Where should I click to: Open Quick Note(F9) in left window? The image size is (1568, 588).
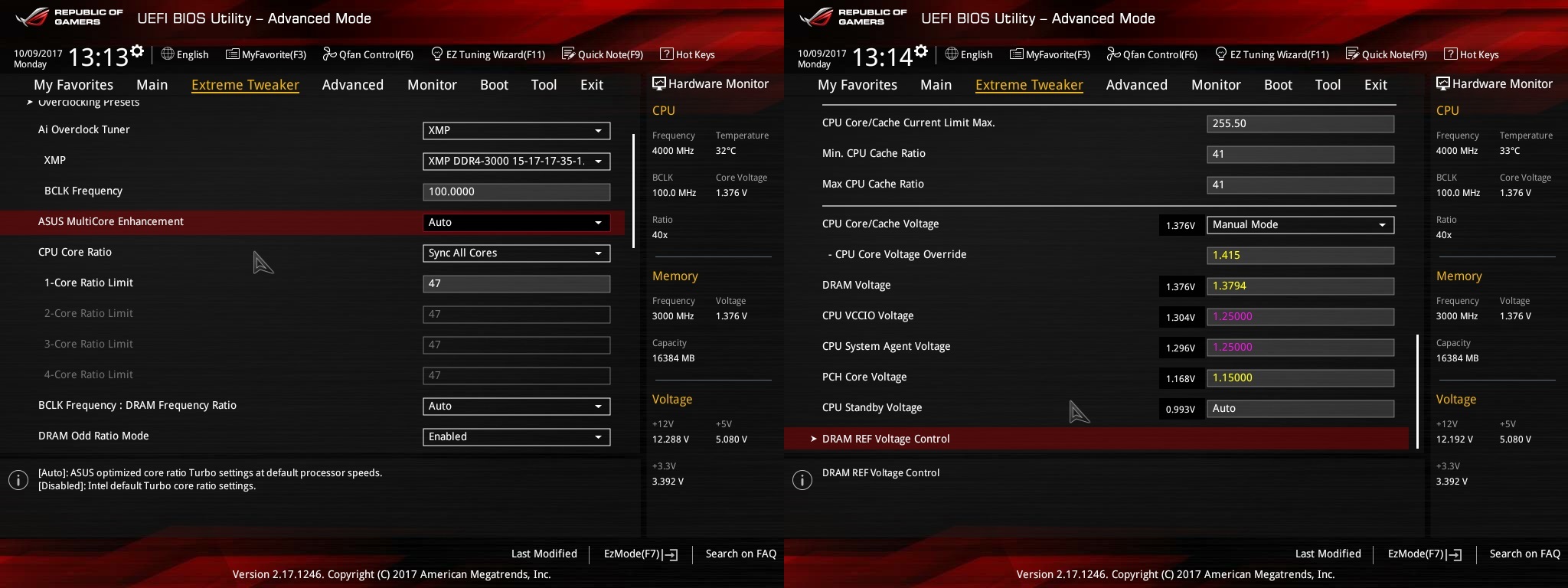point(603,54)
